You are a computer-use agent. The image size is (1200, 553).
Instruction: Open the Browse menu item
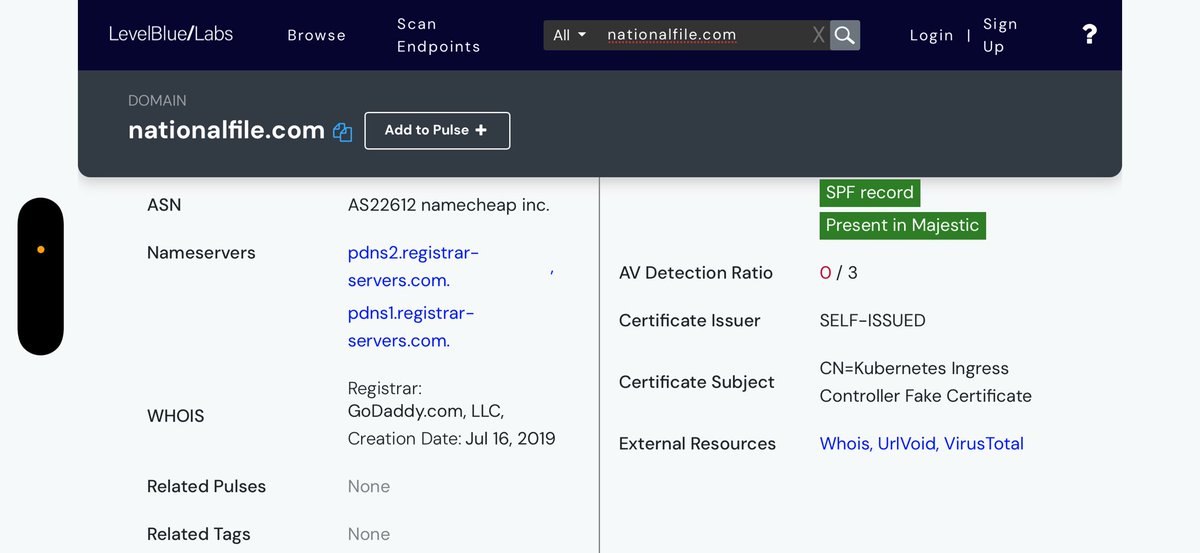pos(316,35)
